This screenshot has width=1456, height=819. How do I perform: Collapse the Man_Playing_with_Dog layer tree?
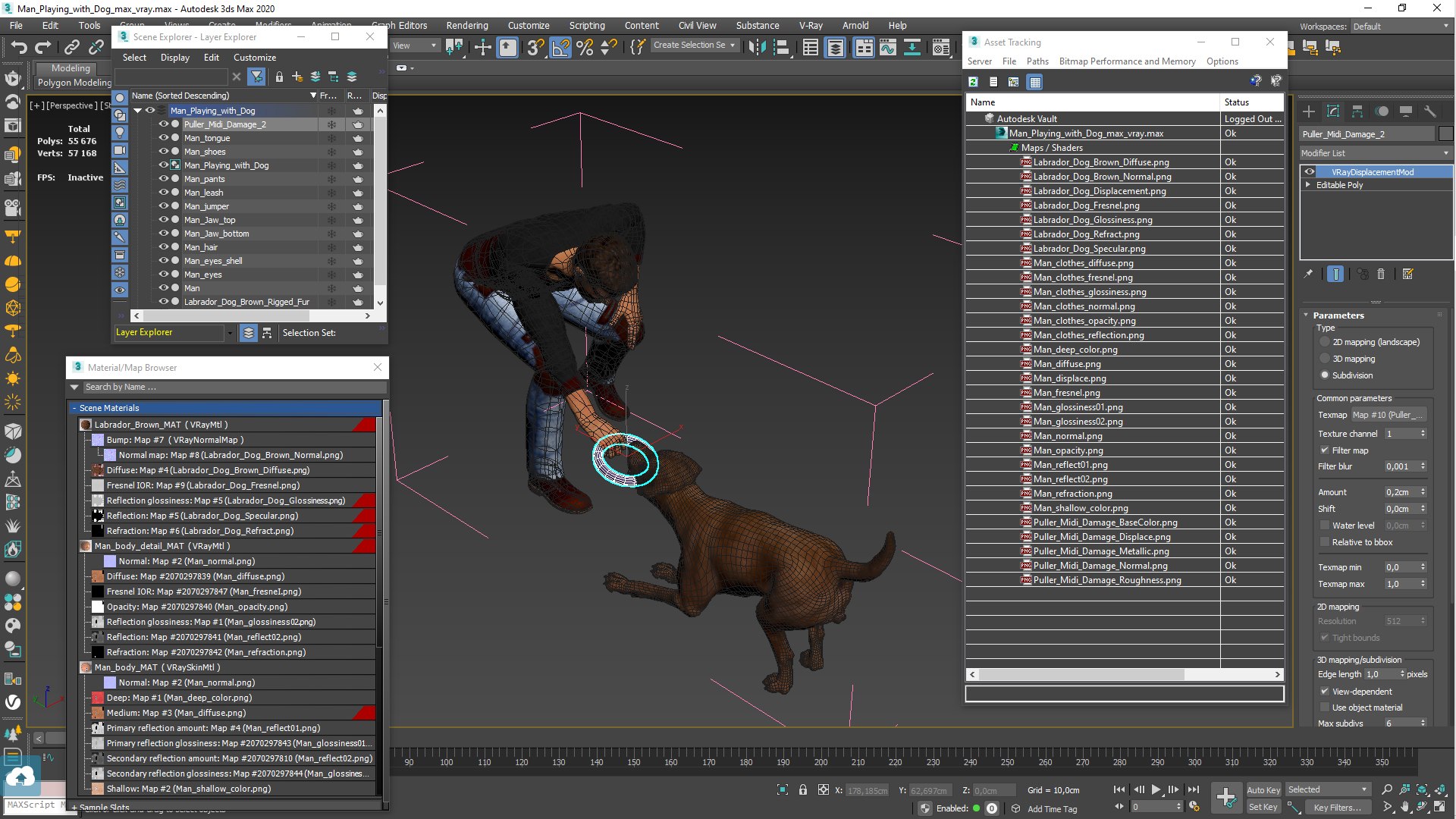click(x=138, y=111)
